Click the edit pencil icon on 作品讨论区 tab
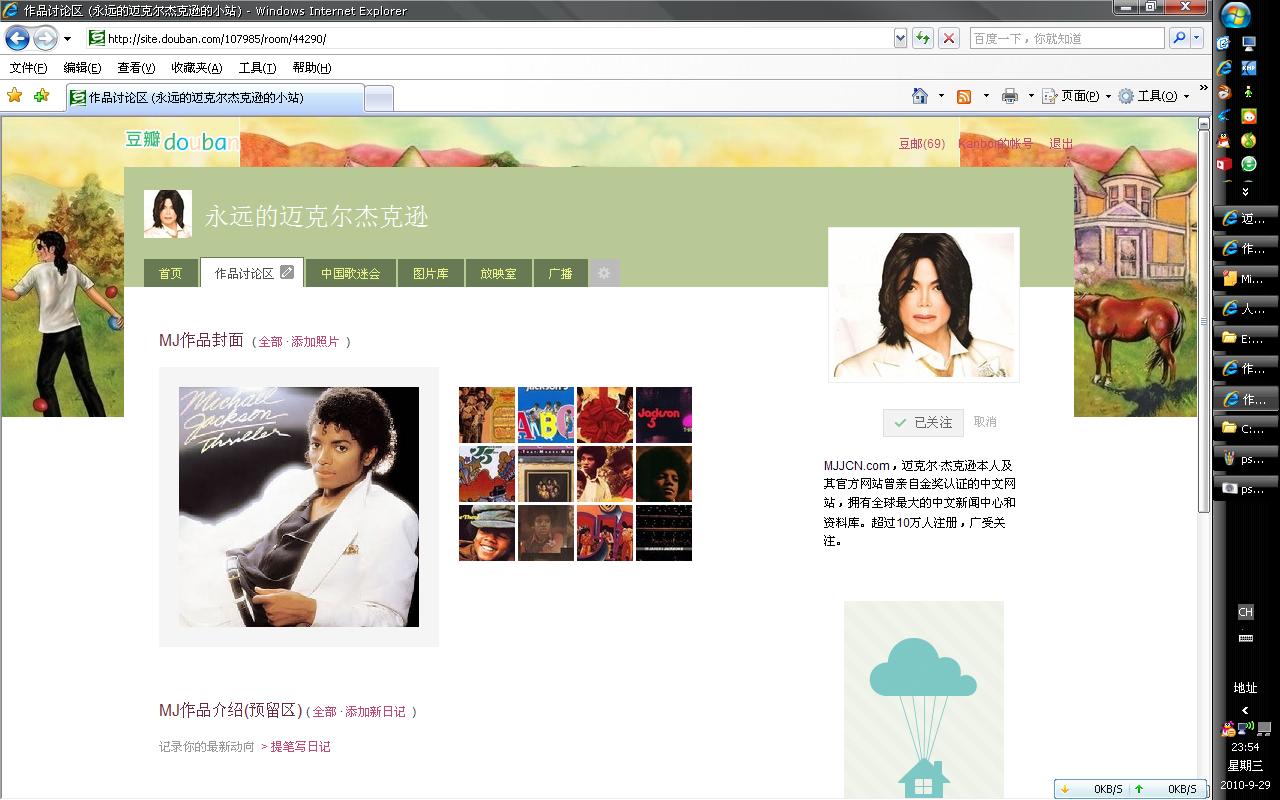The width and height of the screenshot is (1280, 800). pyautogui.click(x=287, y=272)
